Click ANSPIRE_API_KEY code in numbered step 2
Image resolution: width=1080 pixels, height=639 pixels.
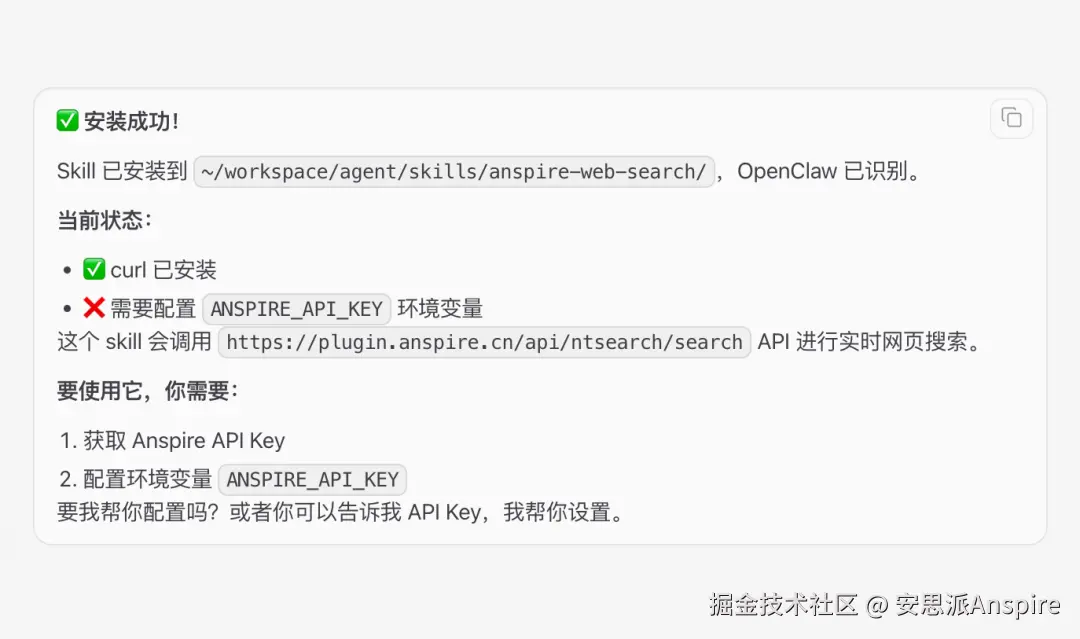(312, 480)
